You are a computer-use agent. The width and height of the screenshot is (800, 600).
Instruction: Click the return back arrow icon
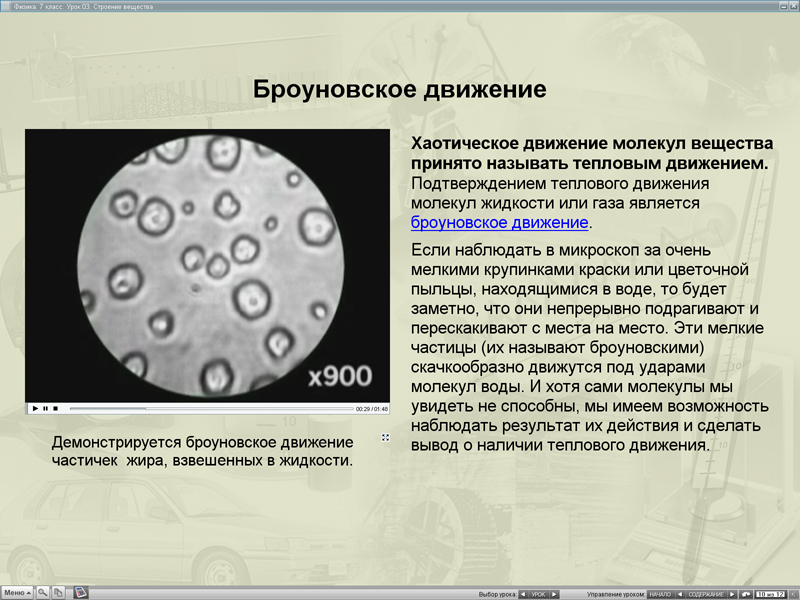point(746,594)
